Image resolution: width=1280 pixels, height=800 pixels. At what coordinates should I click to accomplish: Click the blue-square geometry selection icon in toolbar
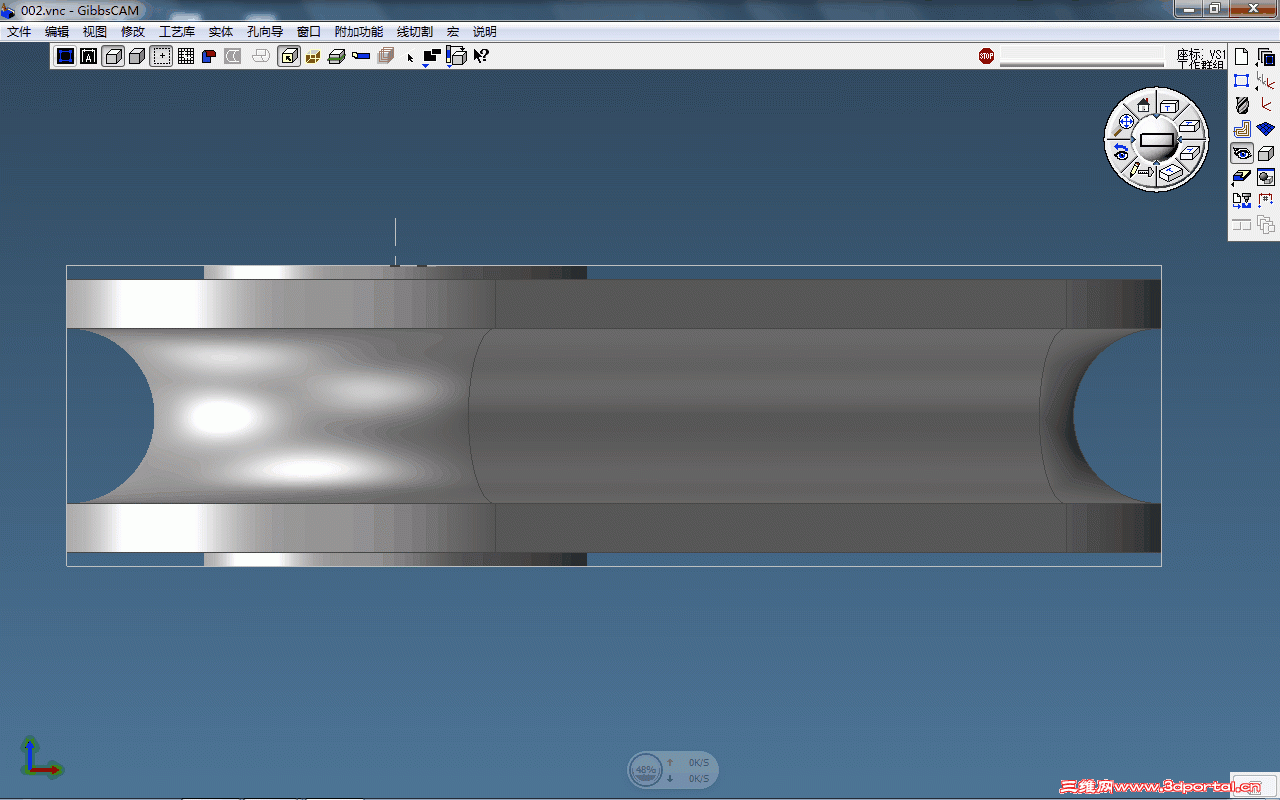(x=65, y=56)
